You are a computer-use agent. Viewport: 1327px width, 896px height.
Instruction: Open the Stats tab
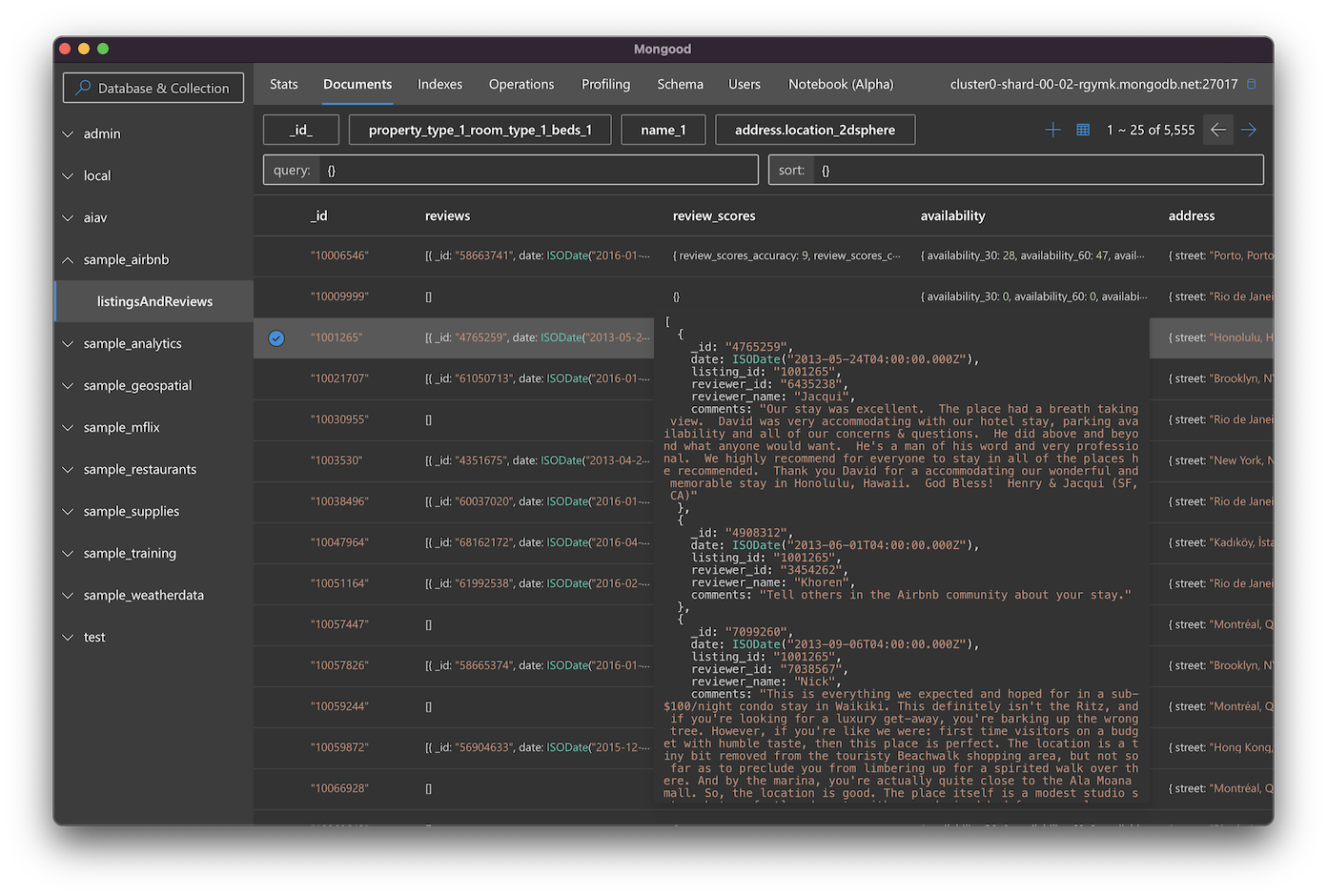click(x=284, y=84)
